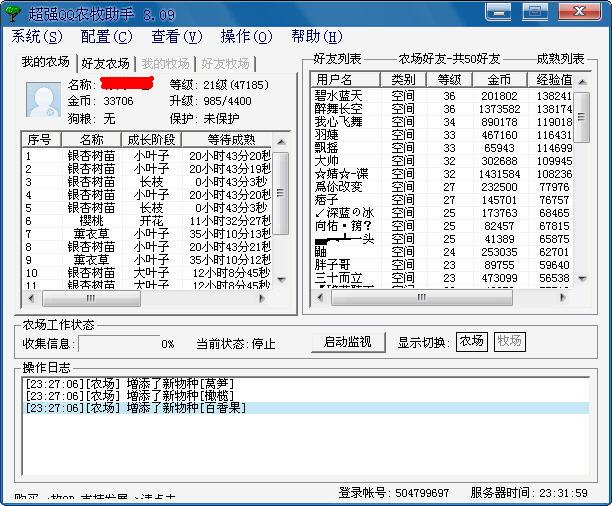Screen dimensions: 612x506
Task: Open the 操作(O) menu
Action: tap(246, 37)
